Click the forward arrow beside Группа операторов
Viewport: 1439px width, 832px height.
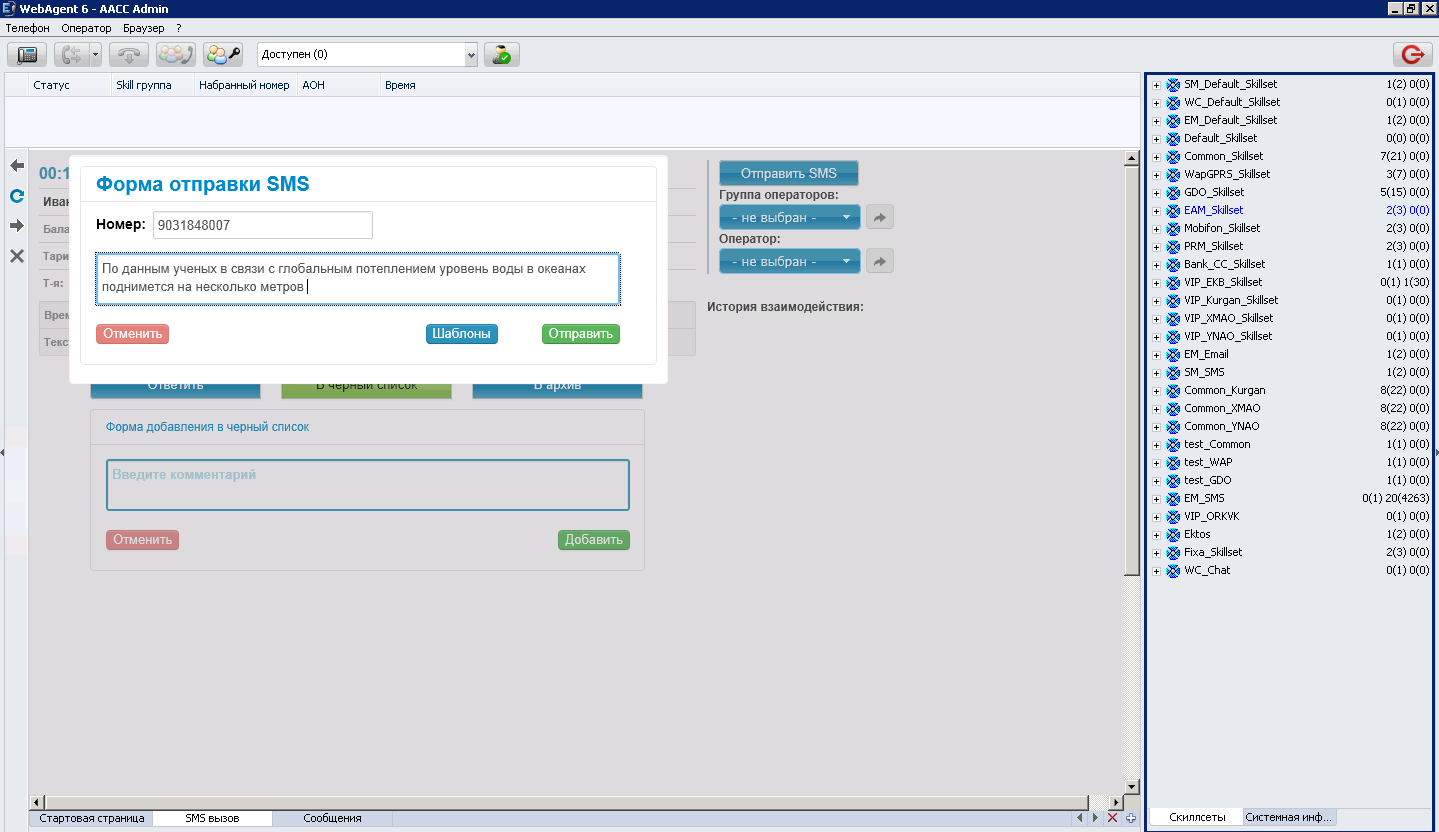pos(880,217)
